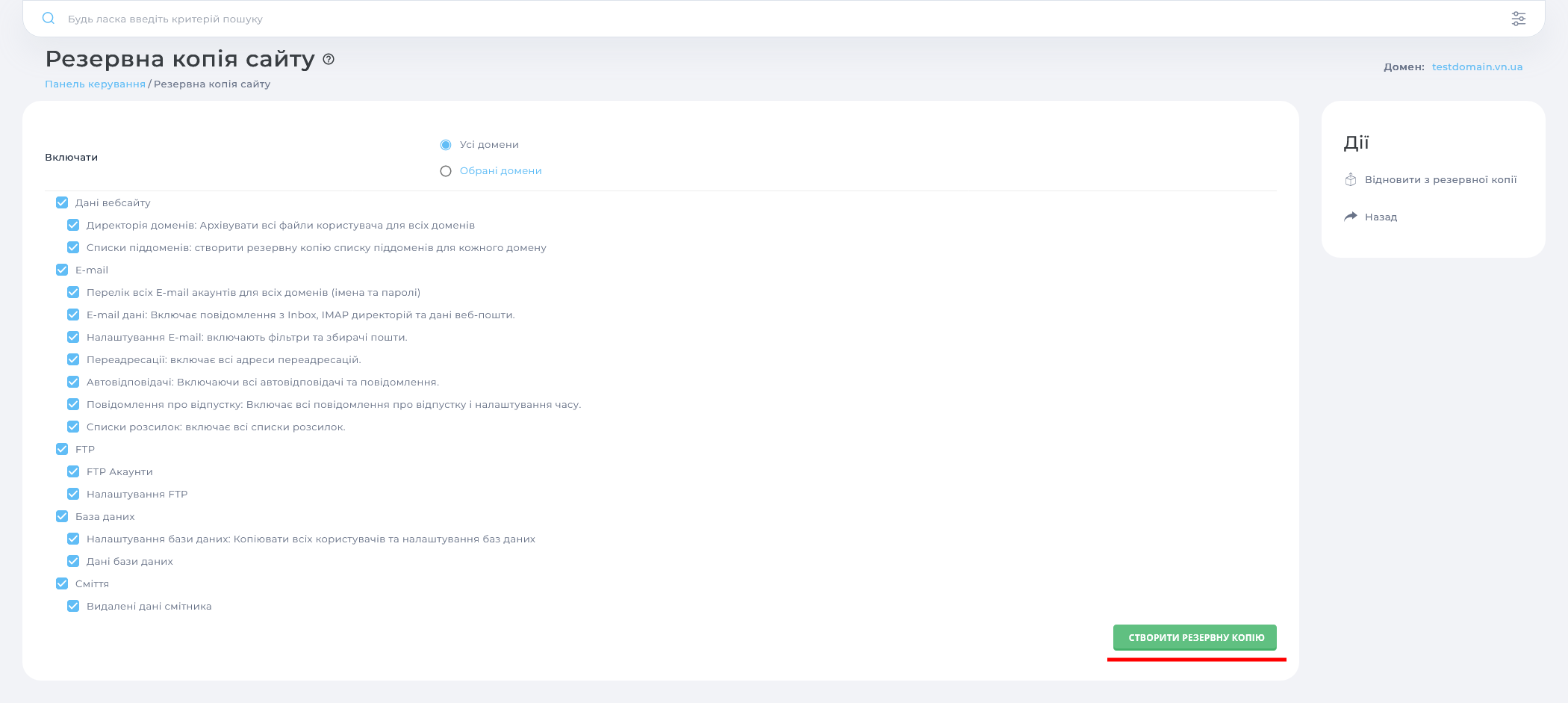
Task: Uncheck the E-mail checkbox
Action: click(61, 270)
